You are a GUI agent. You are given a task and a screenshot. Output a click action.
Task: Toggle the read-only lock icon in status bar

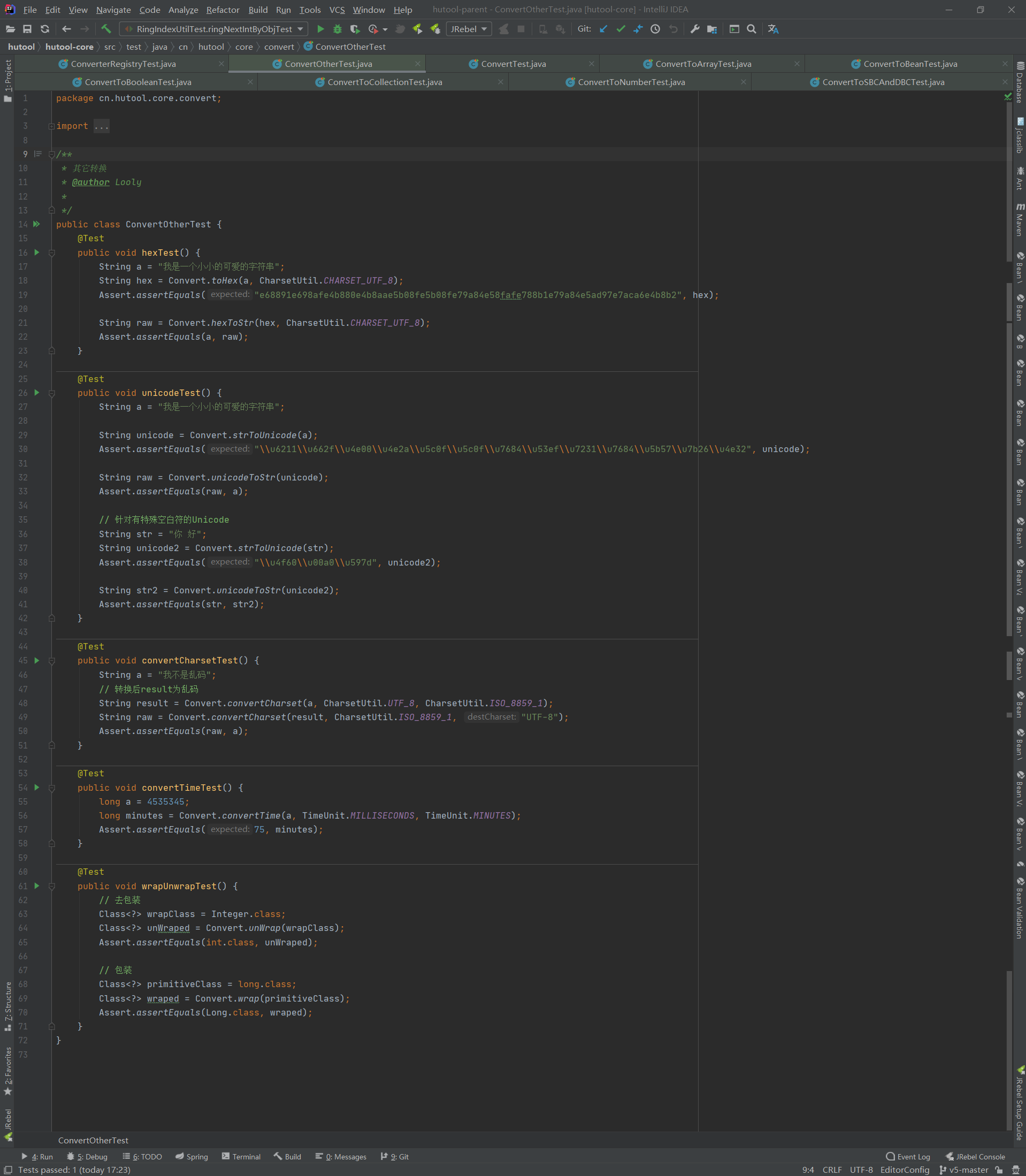[999, 1170]
